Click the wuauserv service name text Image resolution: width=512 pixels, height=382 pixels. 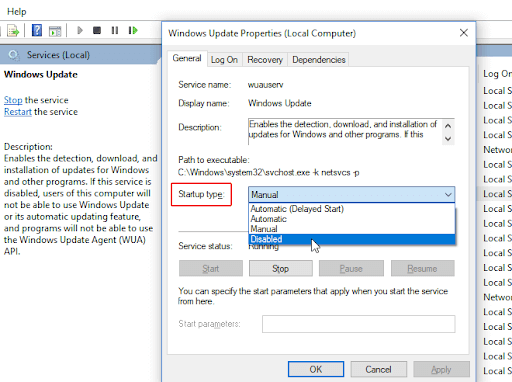pos(266,85)
